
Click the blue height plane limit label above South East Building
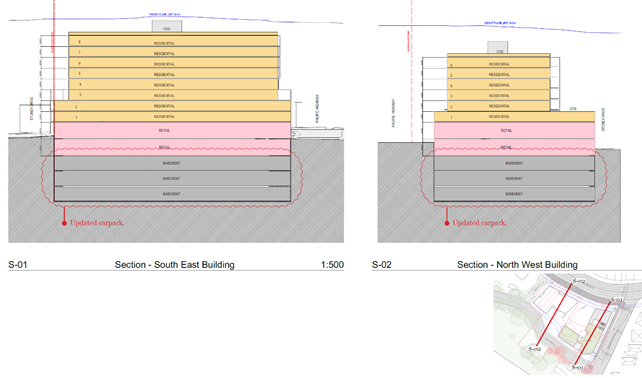[165, 14]
